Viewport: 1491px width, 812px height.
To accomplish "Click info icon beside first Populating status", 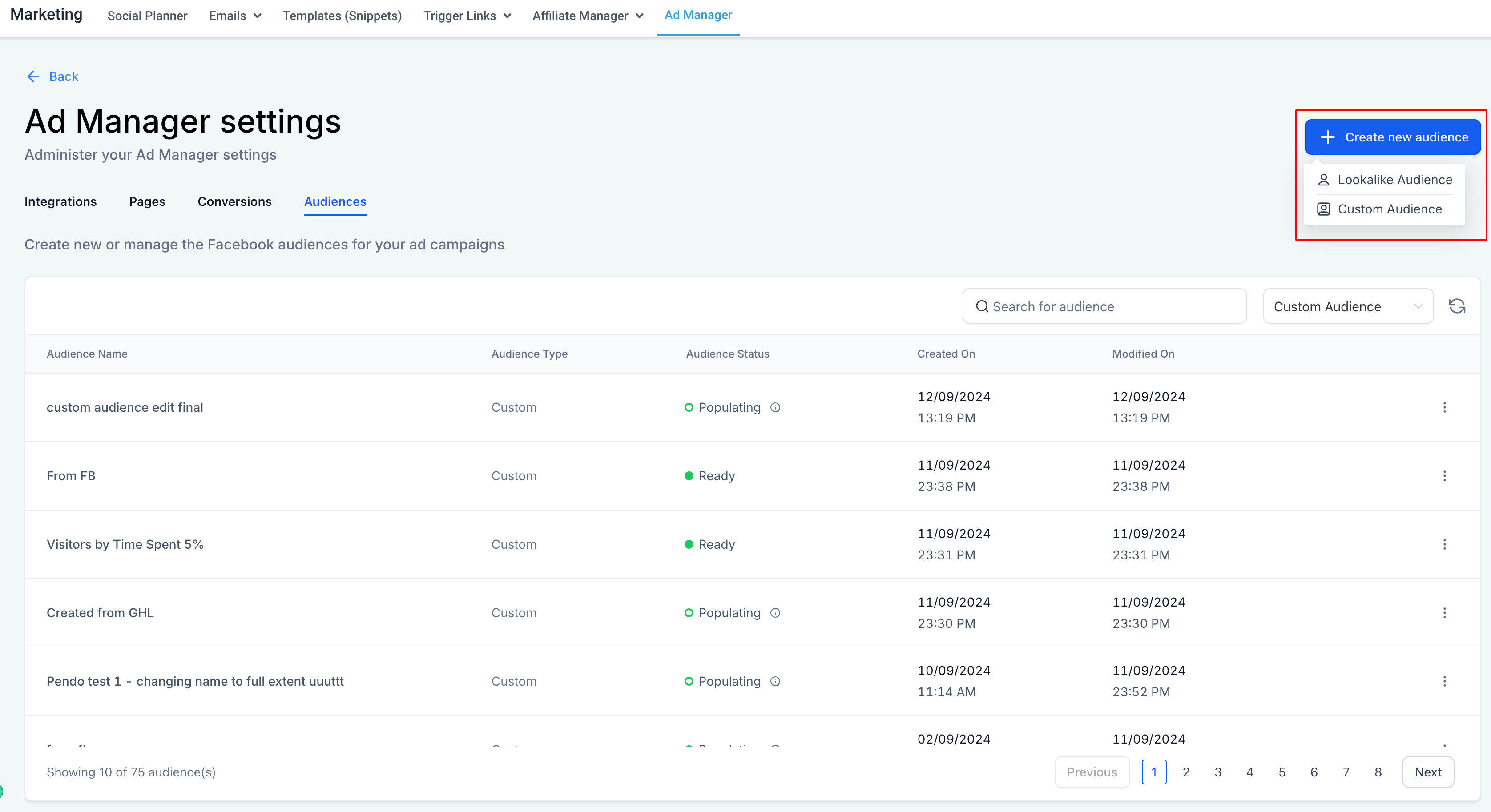I will (775, 407).
